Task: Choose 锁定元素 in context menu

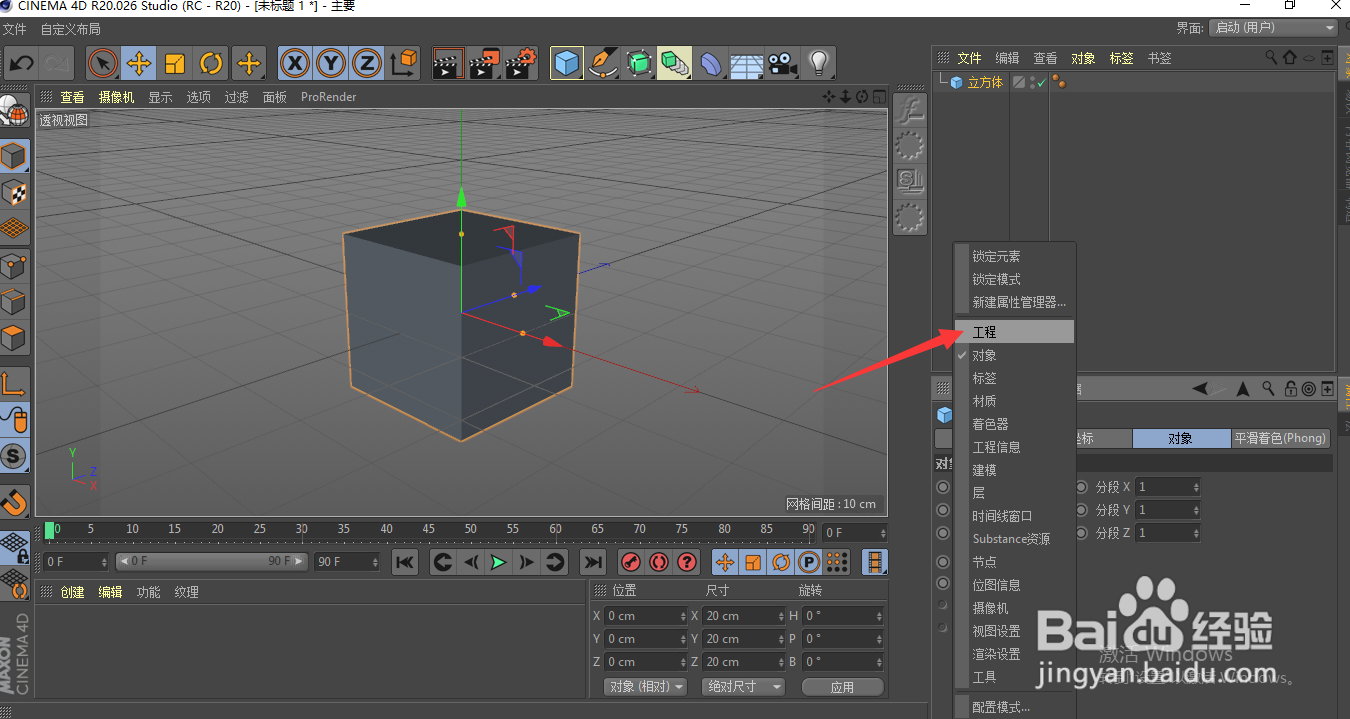Action: 1014,256
